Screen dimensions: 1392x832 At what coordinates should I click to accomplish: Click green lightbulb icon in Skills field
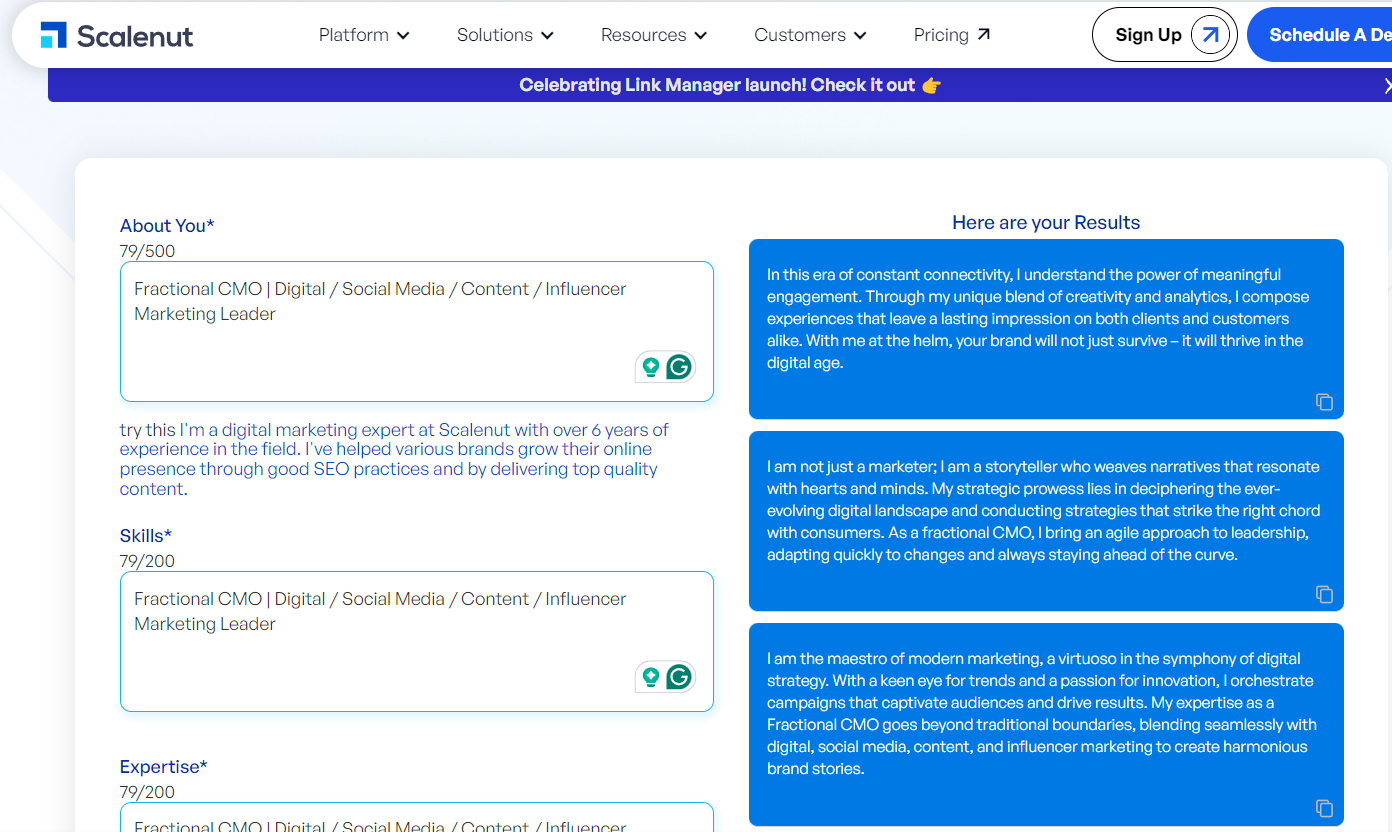coord(651,677)
